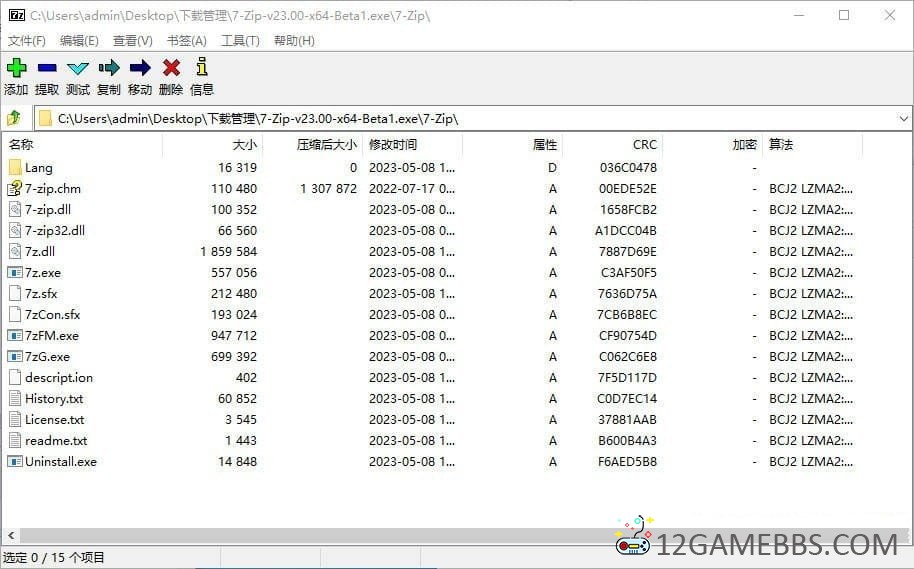This screenshot has width=914, height=569.
Task: Select the Lang folder icon
Action: (15, 167)
